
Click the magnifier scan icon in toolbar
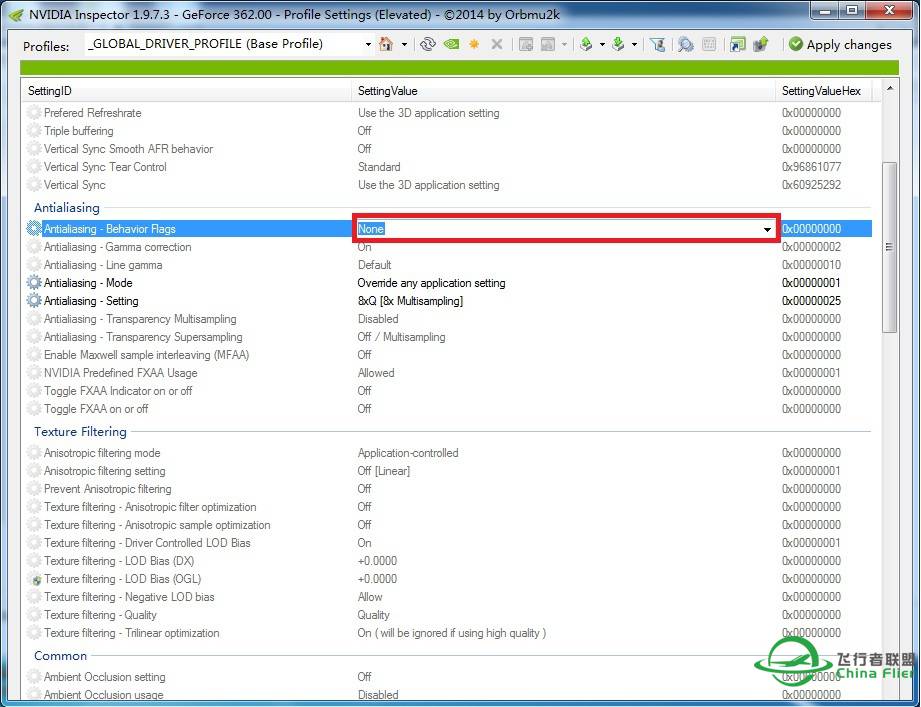click(685, 44)
